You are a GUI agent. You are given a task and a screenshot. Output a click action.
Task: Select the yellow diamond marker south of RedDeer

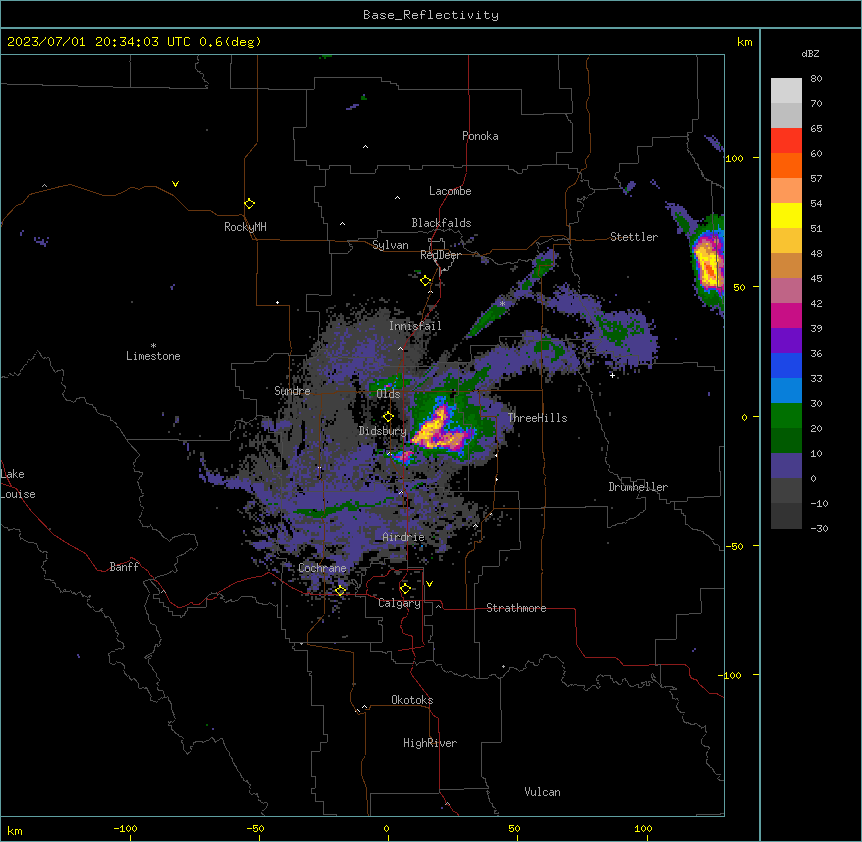click(426, 281)
